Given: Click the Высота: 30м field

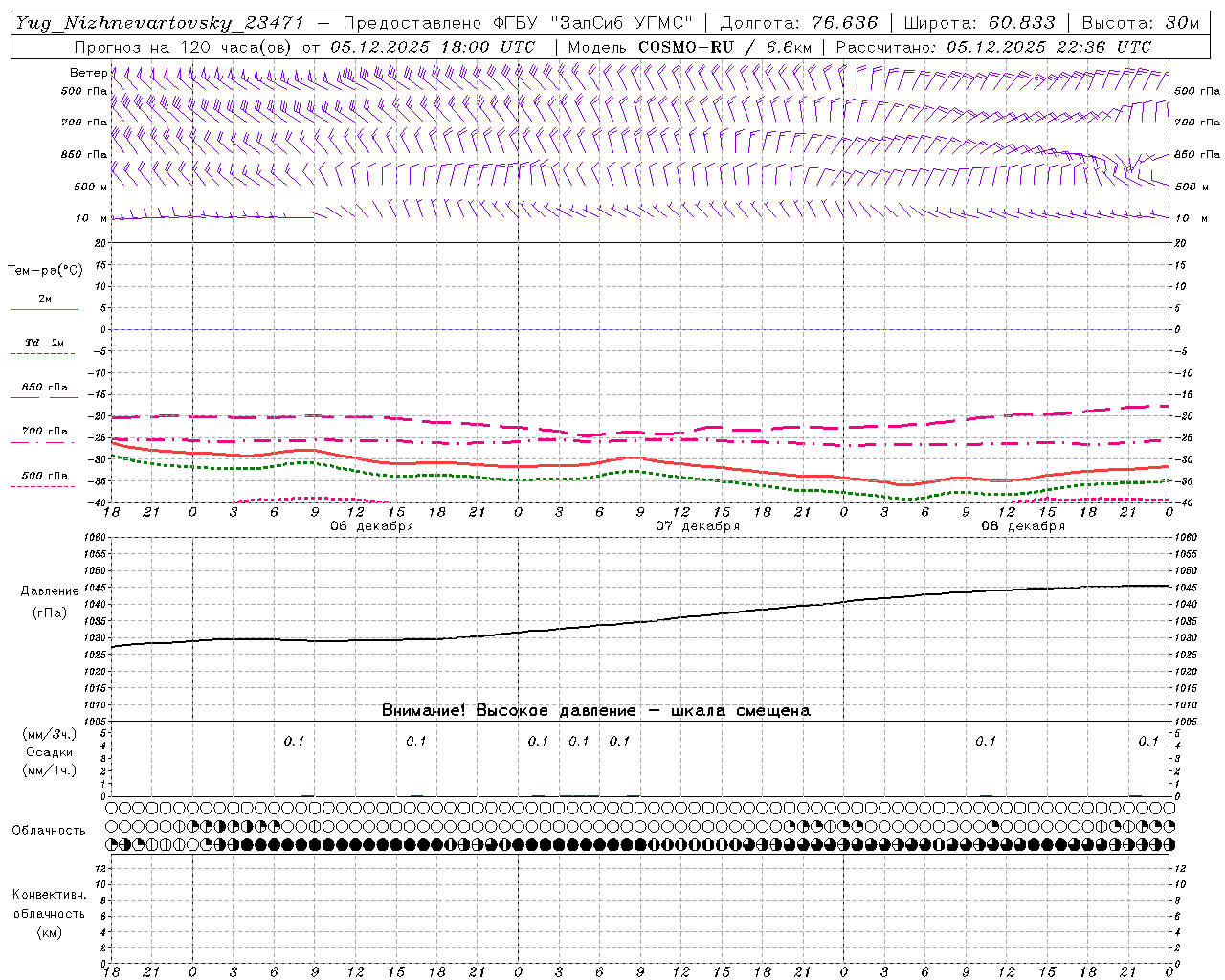Looking at the screenshot, I should [1140, 23].
